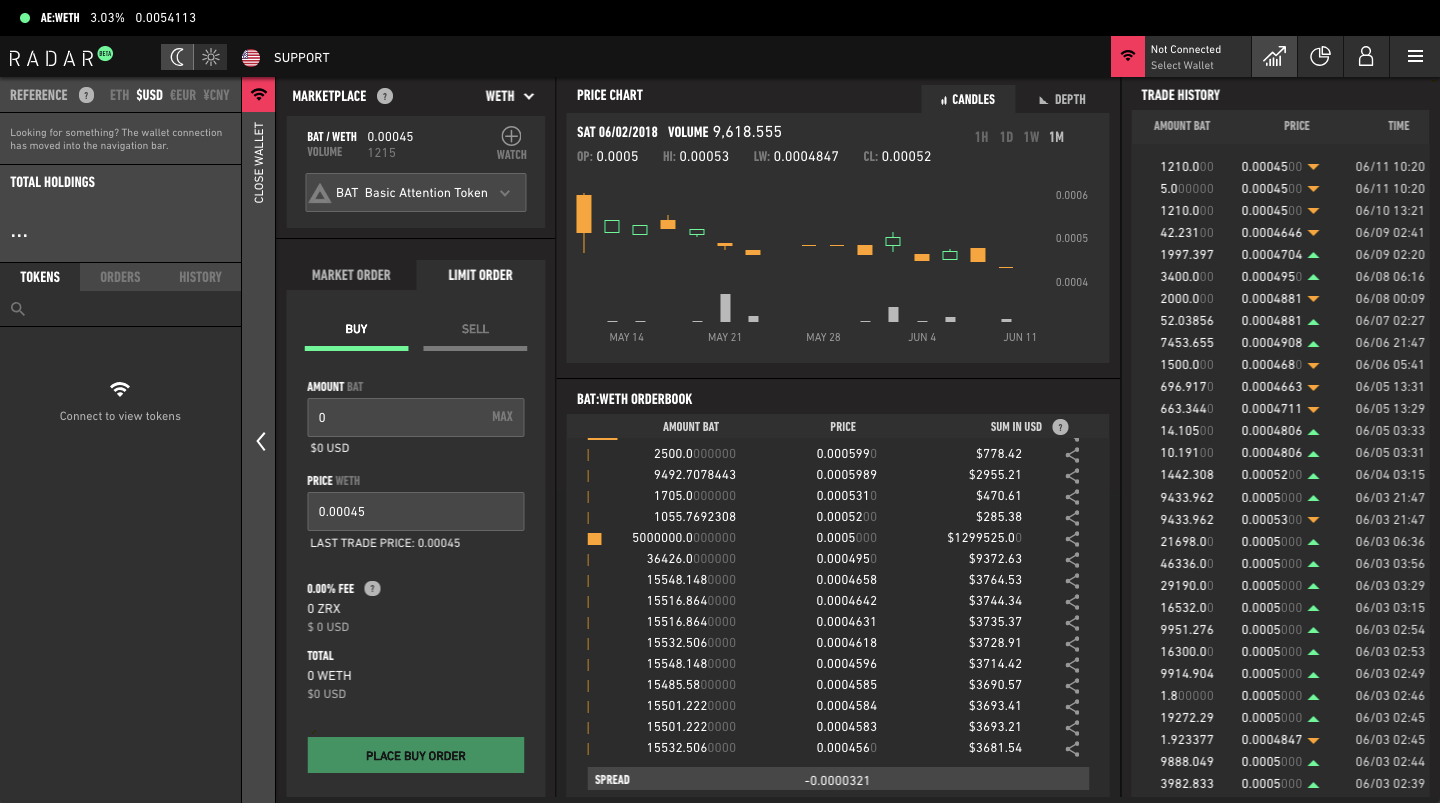Open the portfolio pie chart icon
The width and height of the screenshot is (1440, 803).
(1320, 57)
